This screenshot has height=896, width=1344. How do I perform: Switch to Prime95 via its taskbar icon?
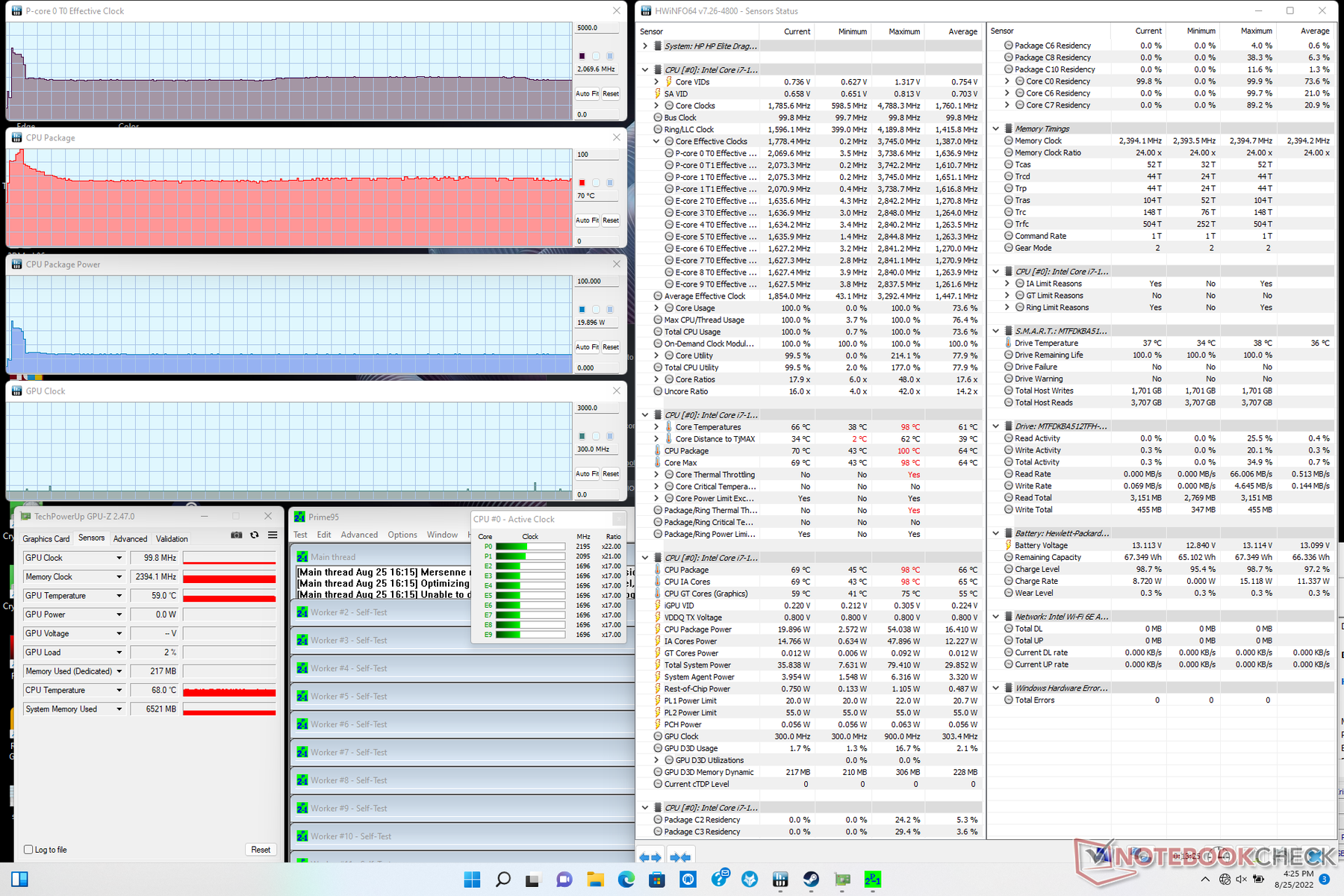873,880
